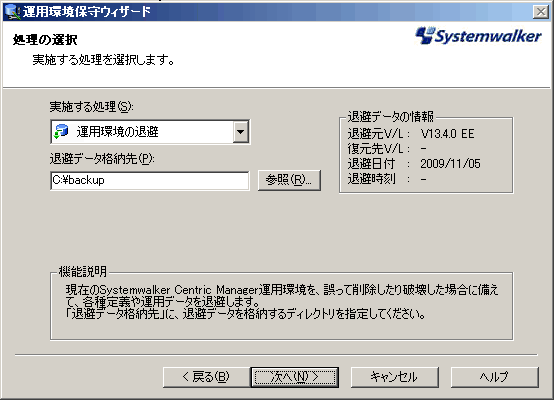Click the 運用環境保守ウィザード window title
554x400 pixels.
[x=87, y=12]
